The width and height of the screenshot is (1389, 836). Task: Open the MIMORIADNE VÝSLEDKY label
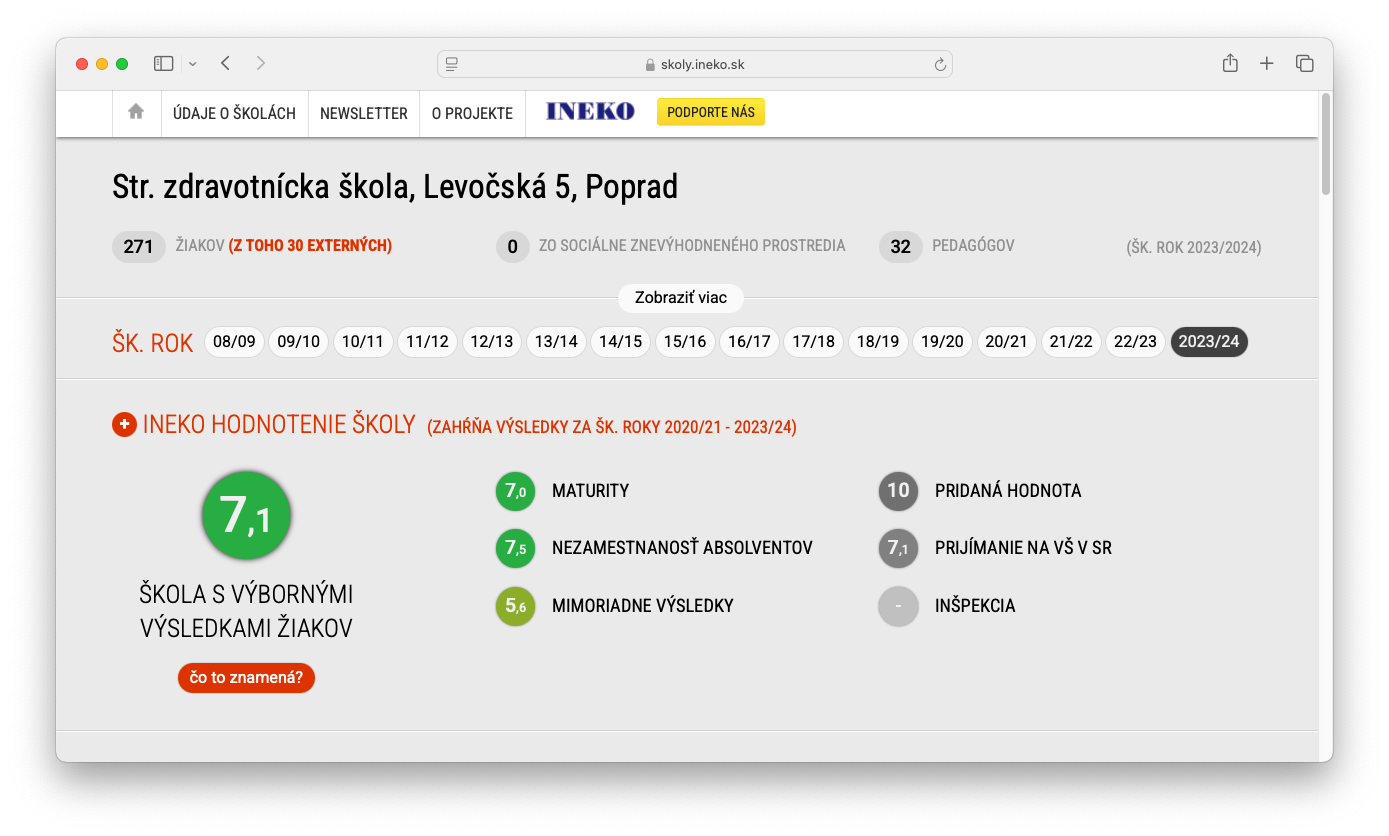[x=643, y=605]
